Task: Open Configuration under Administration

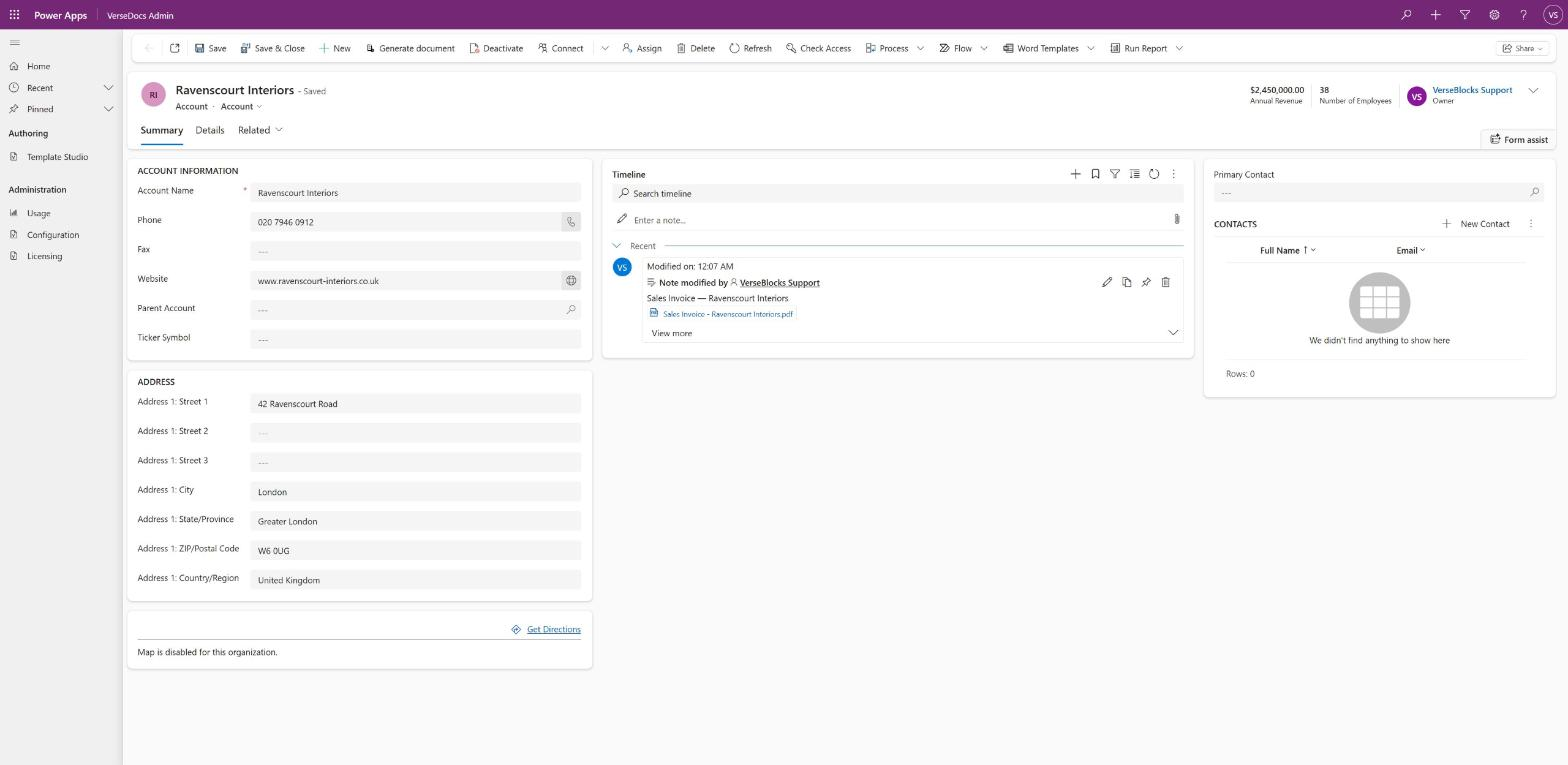Action: (53, 235)
